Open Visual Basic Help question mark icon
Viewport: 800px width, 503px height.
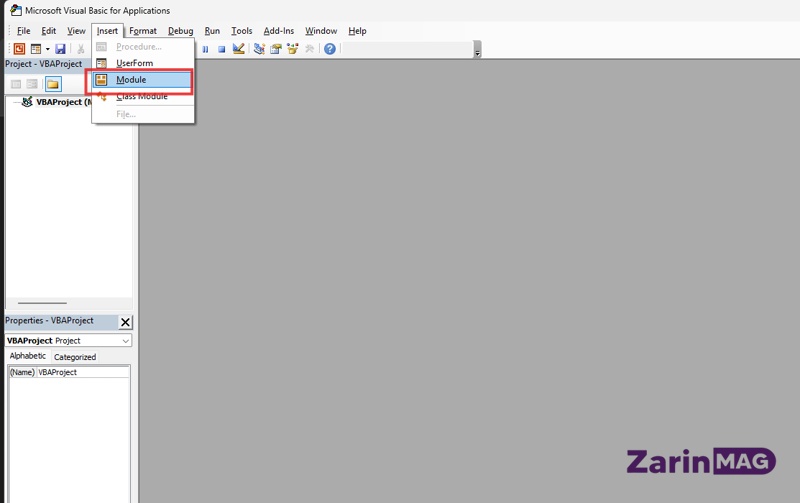(330, 49)
